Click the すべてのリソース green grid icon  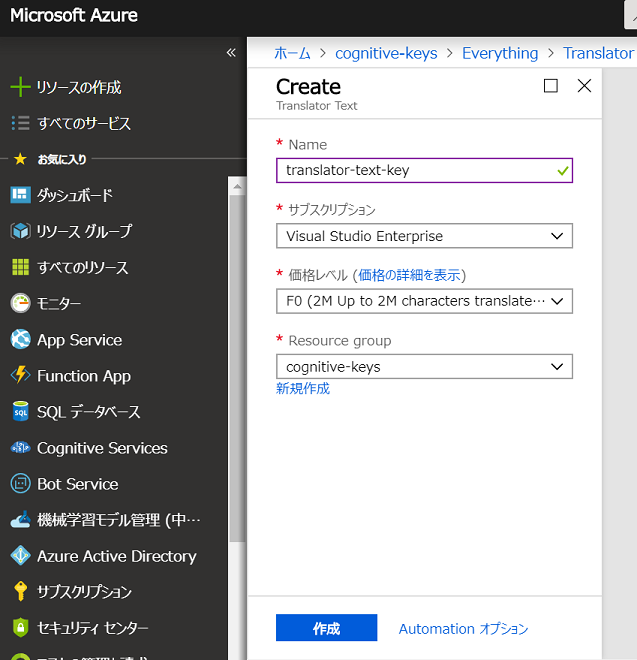point(20,267)
